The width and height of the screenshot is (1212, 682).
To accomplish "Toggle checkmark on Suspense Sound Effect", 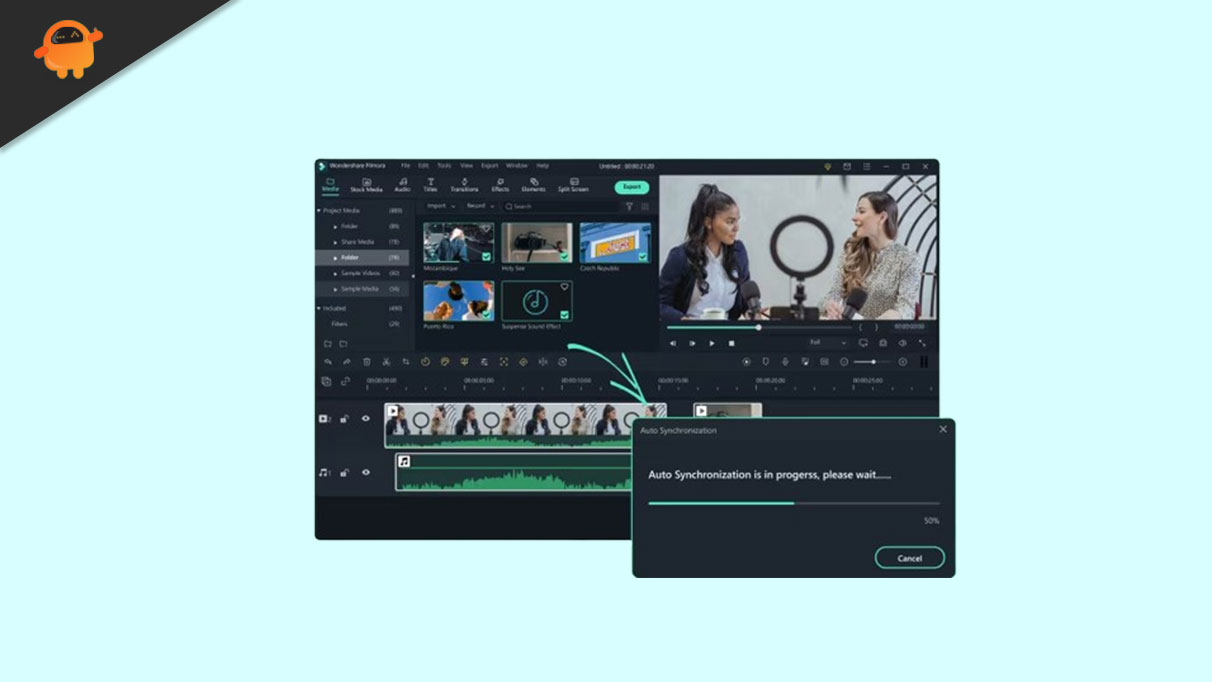I will (566, 315).
